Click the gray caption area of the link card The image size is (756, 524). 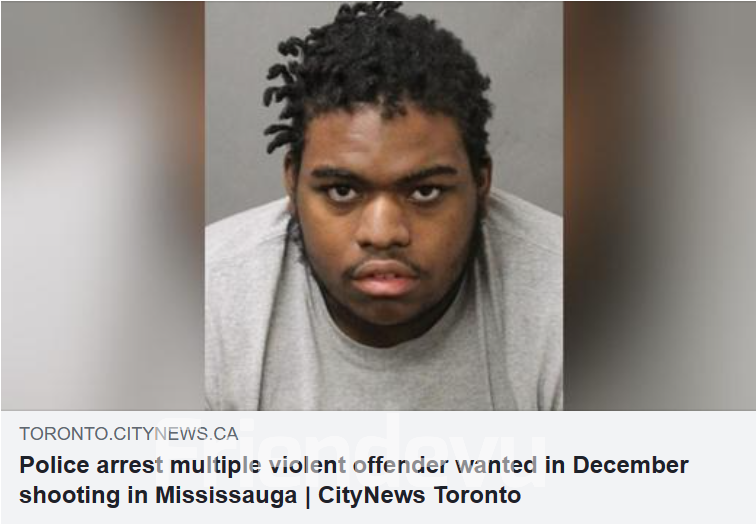click(x=378, y=467)
